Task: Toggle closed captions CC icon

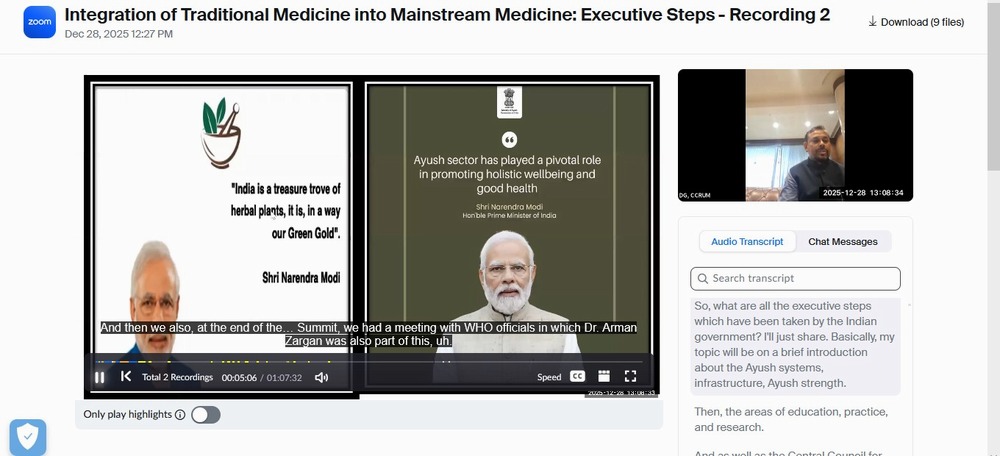Action: click(x=577, y=376)
